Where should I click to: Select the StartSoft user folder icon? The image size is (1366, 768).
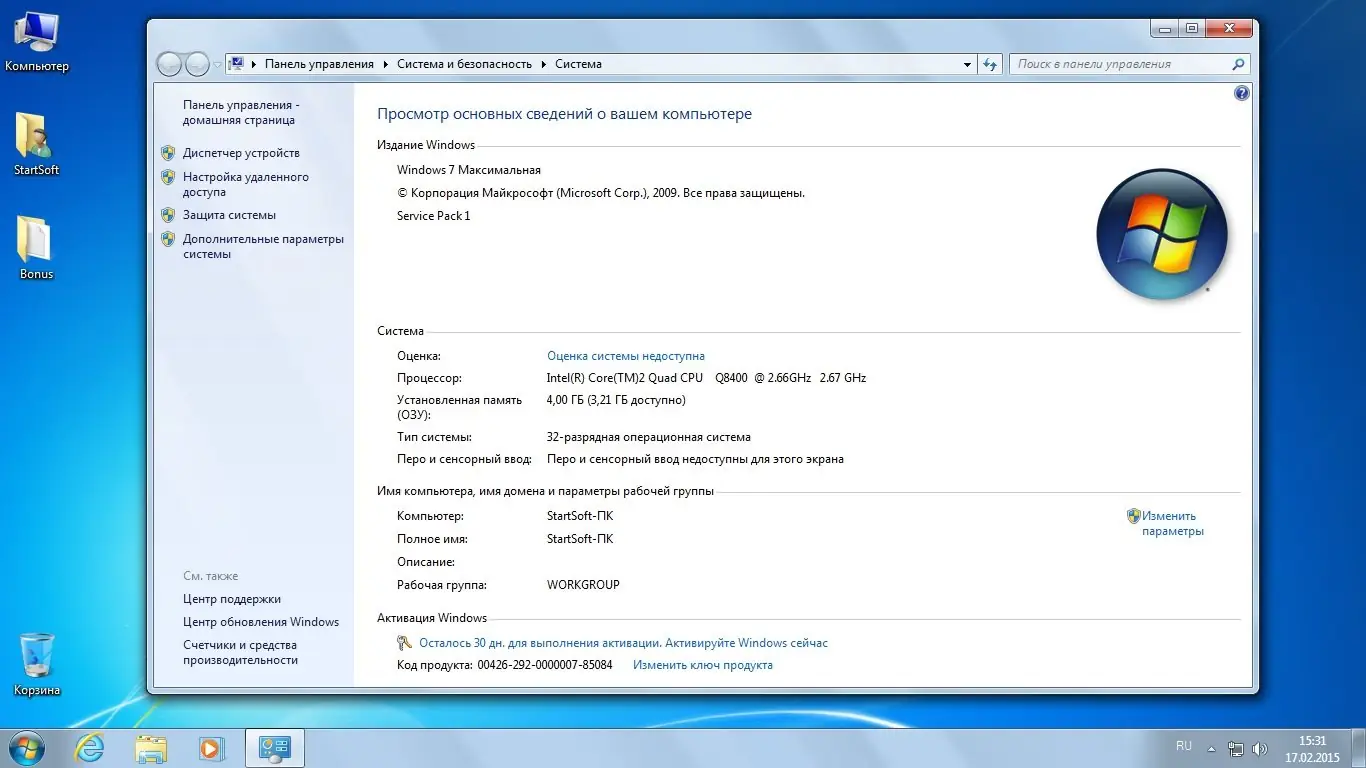[x=36, y=143]
